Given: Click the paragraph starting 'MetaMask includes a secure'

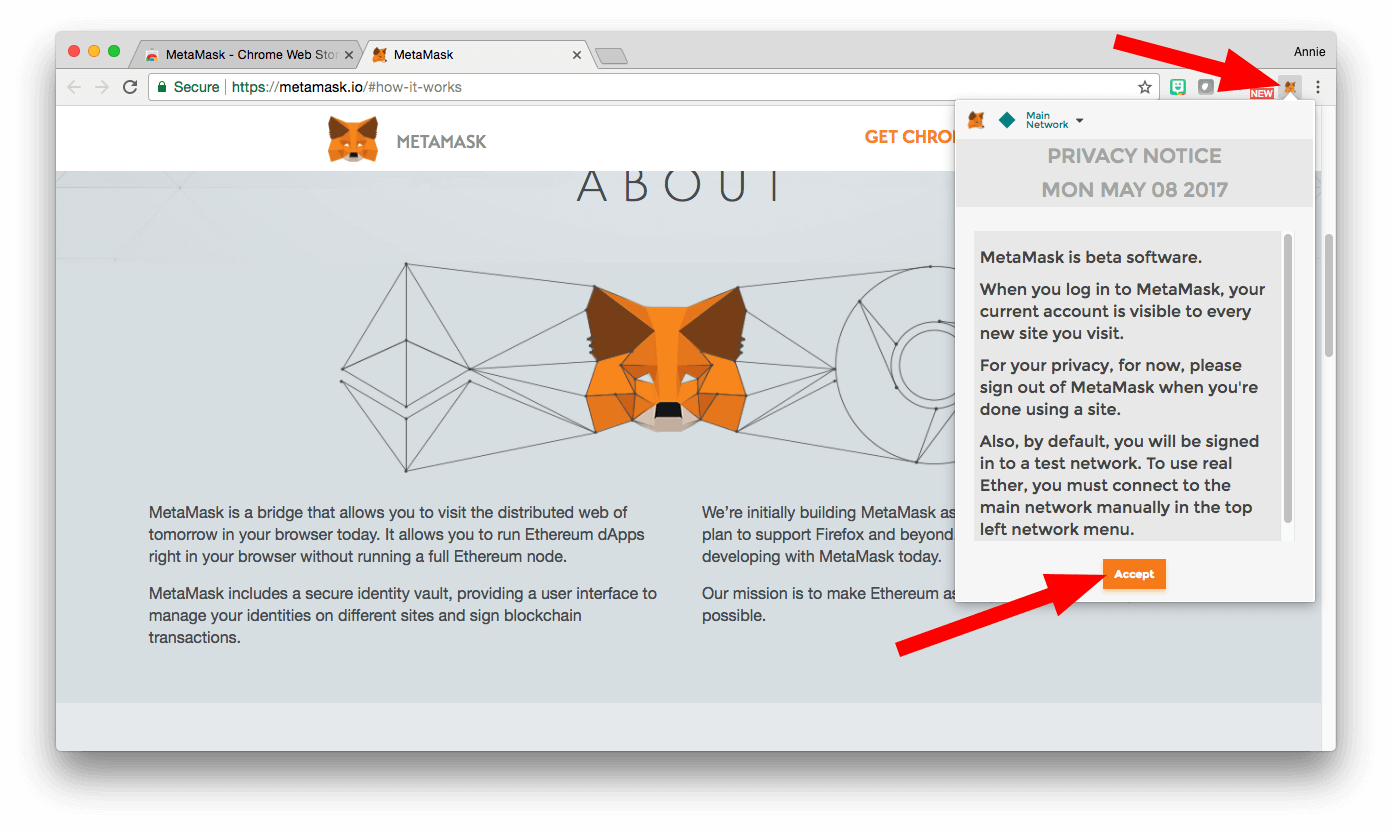Looking at the screenshot, I should click(403, 615).
